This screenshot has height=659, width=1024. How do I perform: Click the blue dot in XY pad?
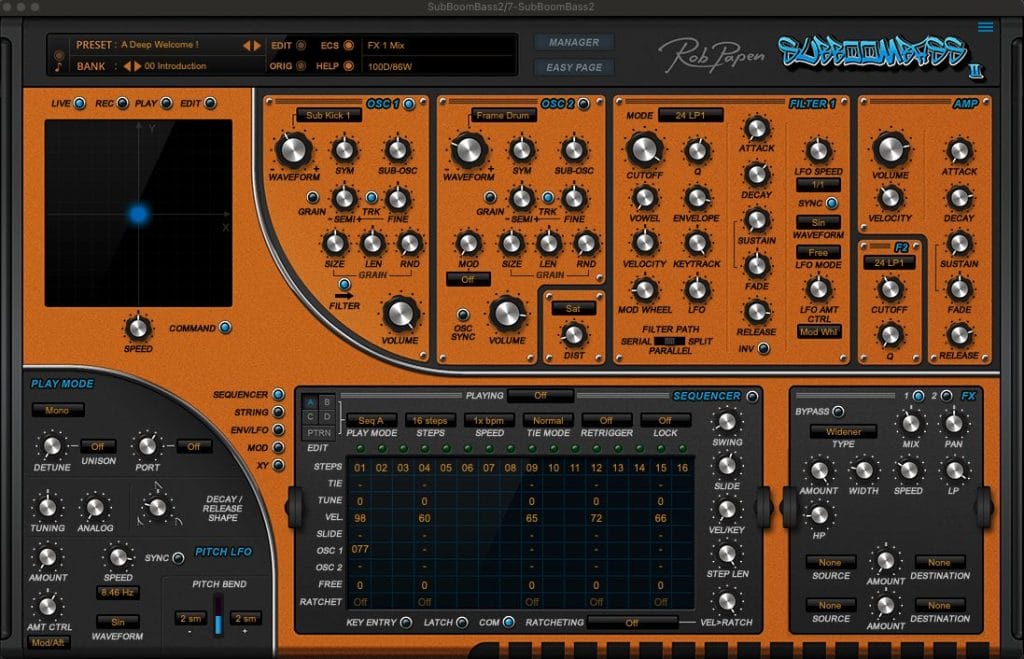coord(138,214)
